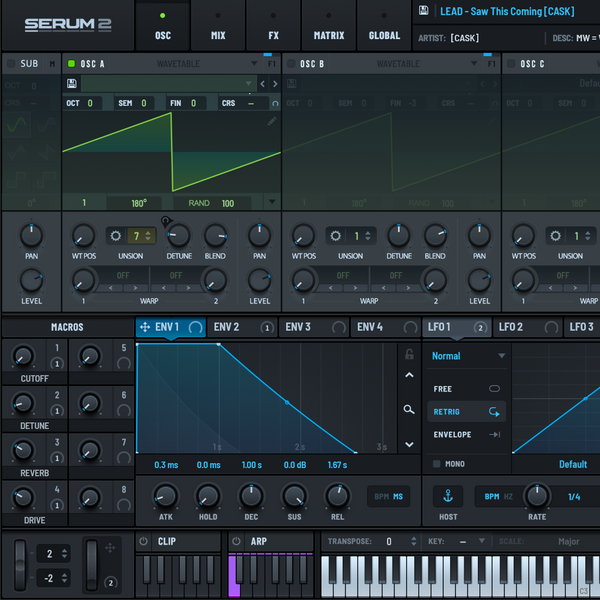Expand OSC A phase options arrow
Image resolution: width=600 pixels, height=600 pixels.
[272, 202]
